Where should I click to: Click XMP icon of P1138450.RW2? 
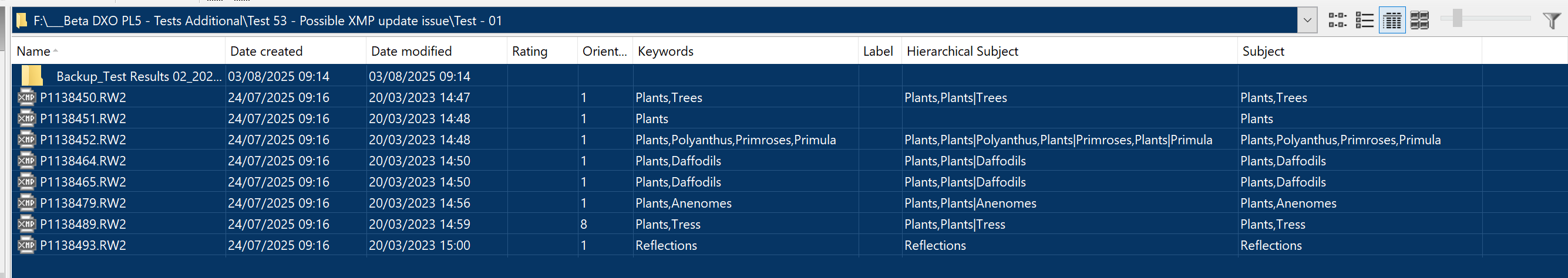tap(26, 97)
